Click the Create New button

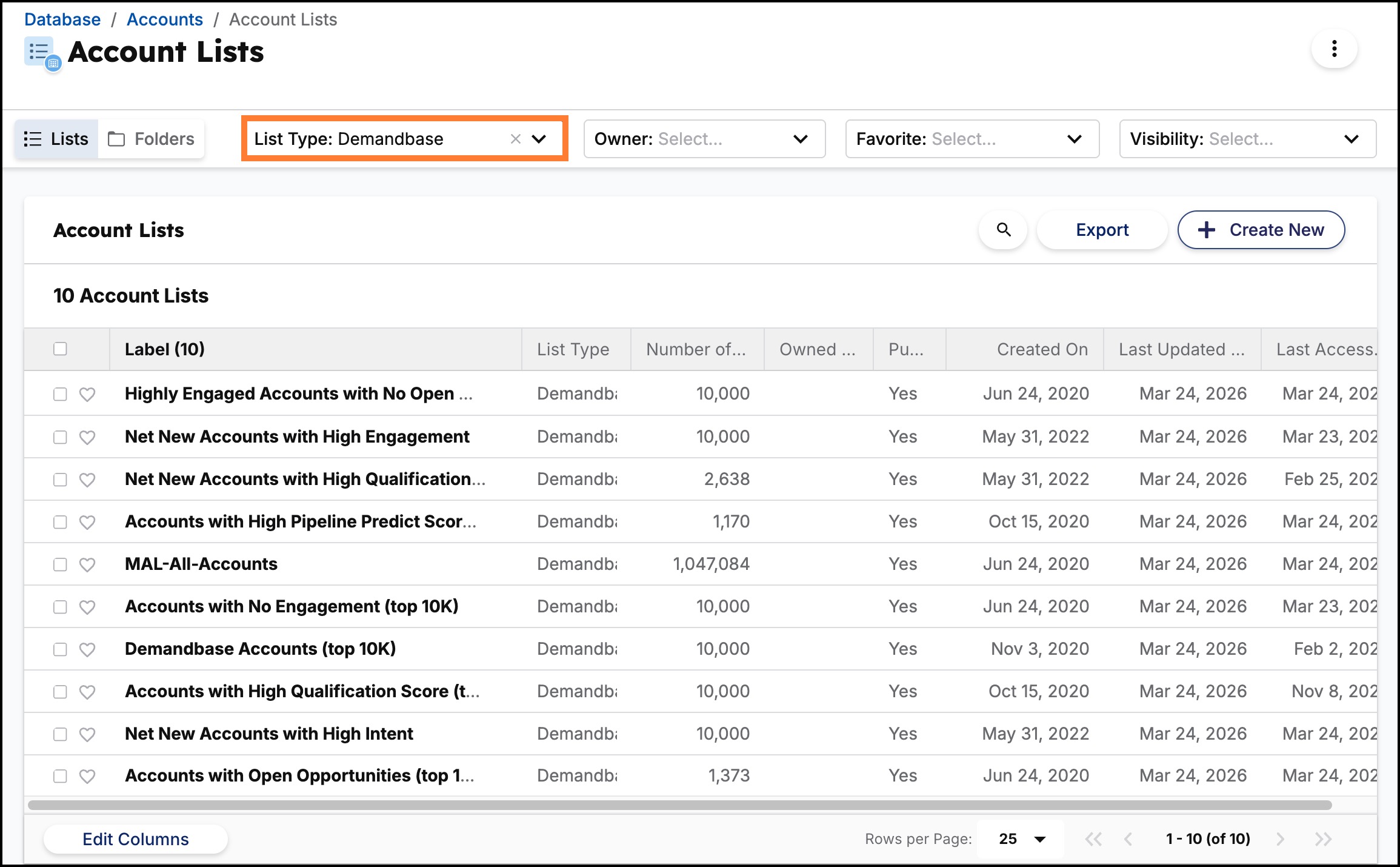tap(1261, 230)
